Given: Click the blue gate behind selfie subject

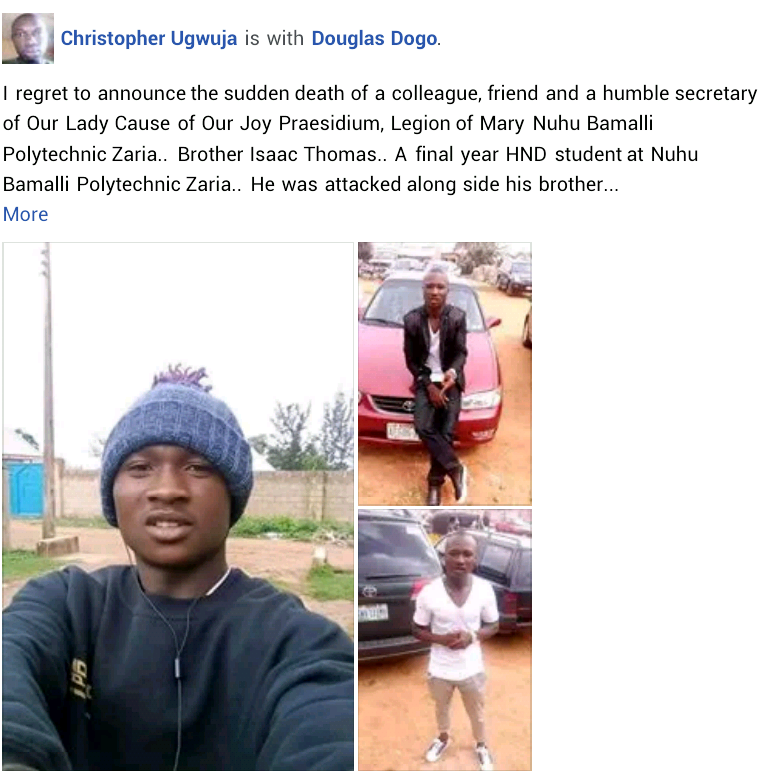Looking at the screenshot, I should pos(23,488).
